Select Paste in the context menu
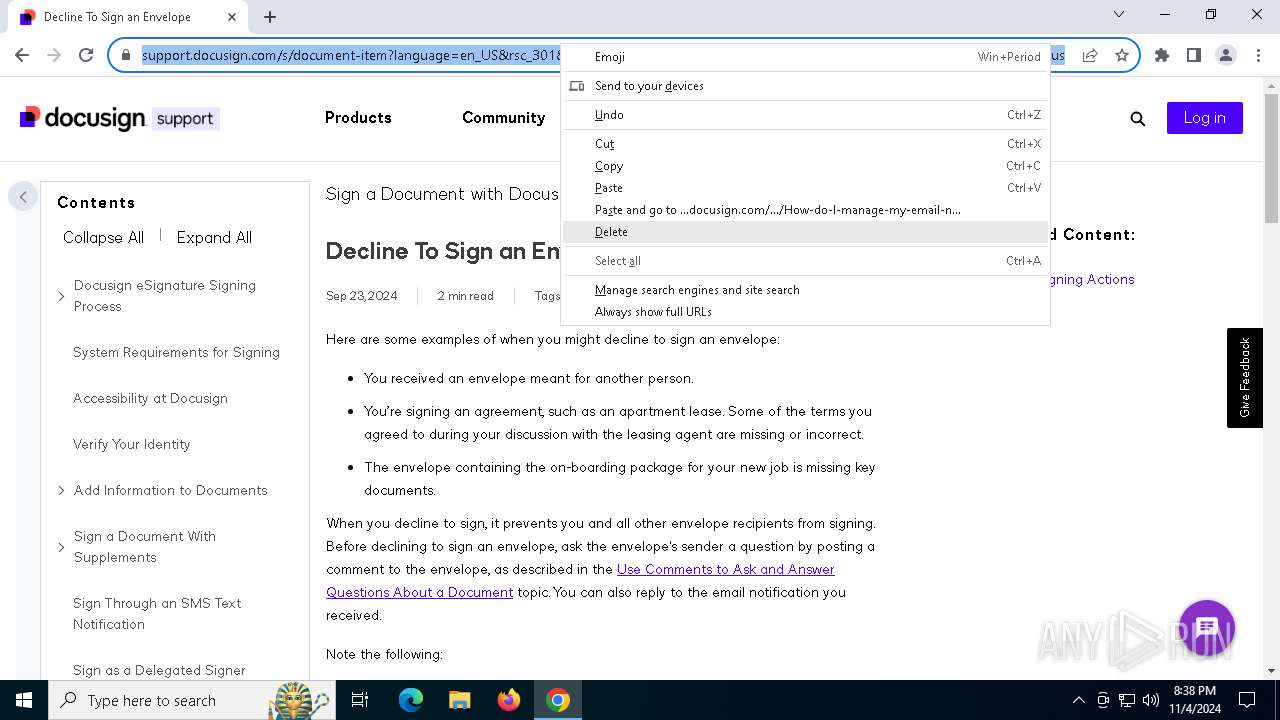 pos(805,188)
